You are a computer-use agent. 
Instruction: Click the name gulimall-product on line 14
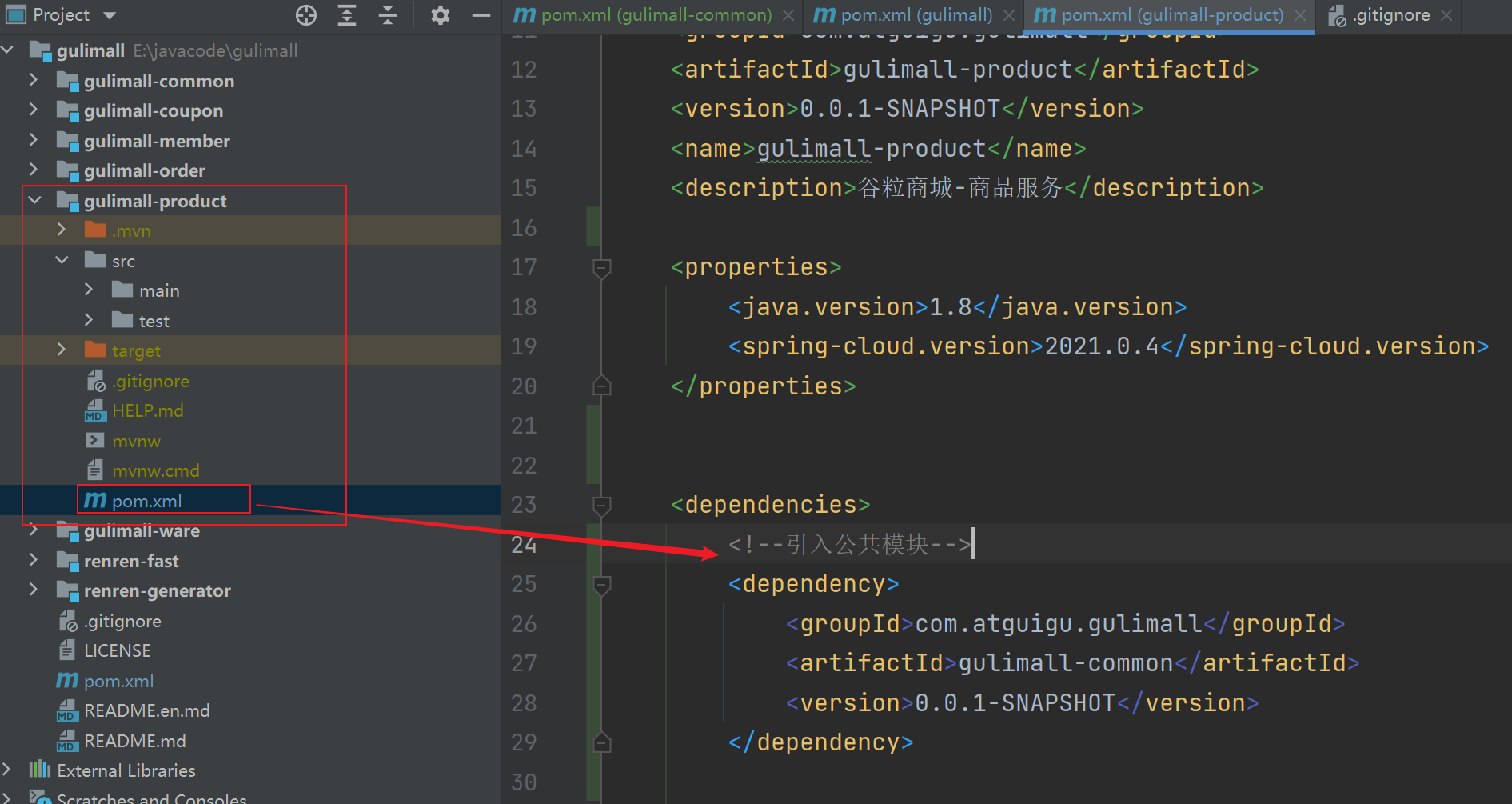point(872,149)
